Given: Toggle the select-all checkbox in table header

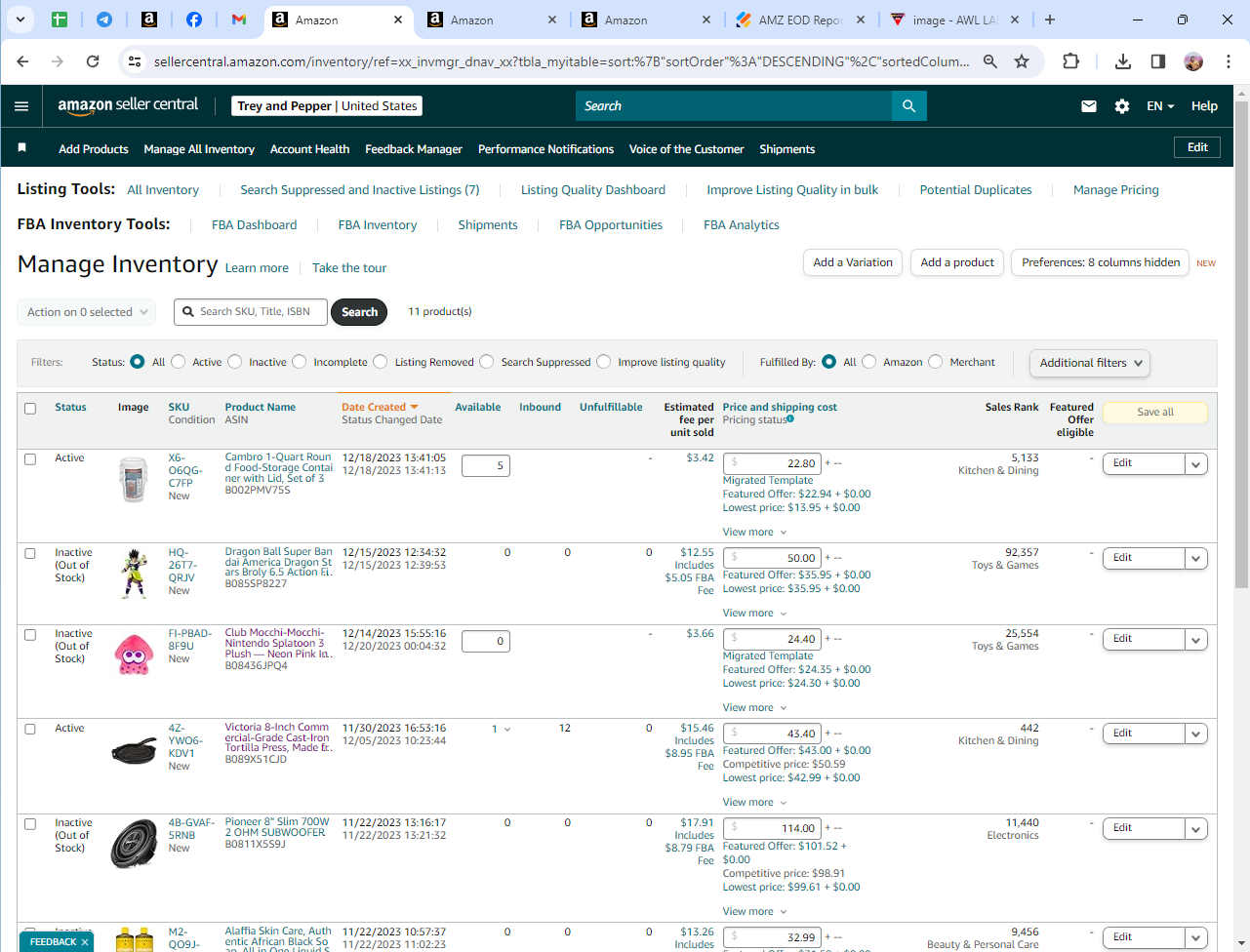Looking at the screenshot, I should [x=30, y=409].
